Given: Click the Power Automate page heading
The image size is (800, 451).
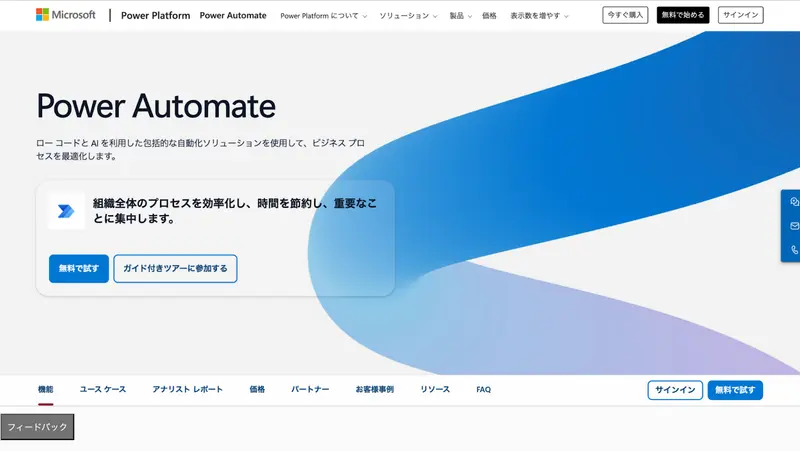Looking at the screenshot, I should (x=156, y=106).
